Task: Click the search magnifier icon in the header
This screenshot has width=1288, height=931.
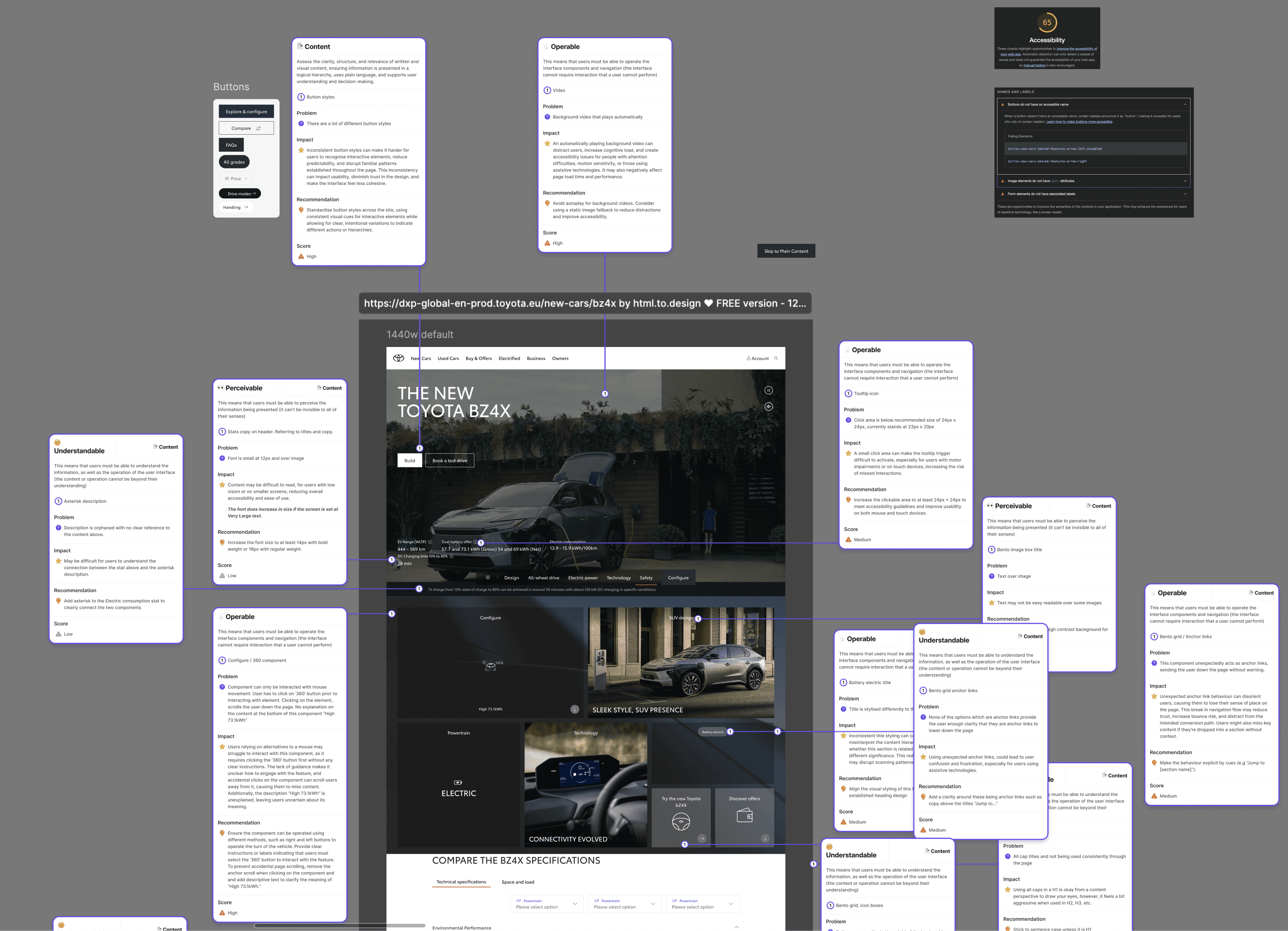Action: (x=776, y=358)
